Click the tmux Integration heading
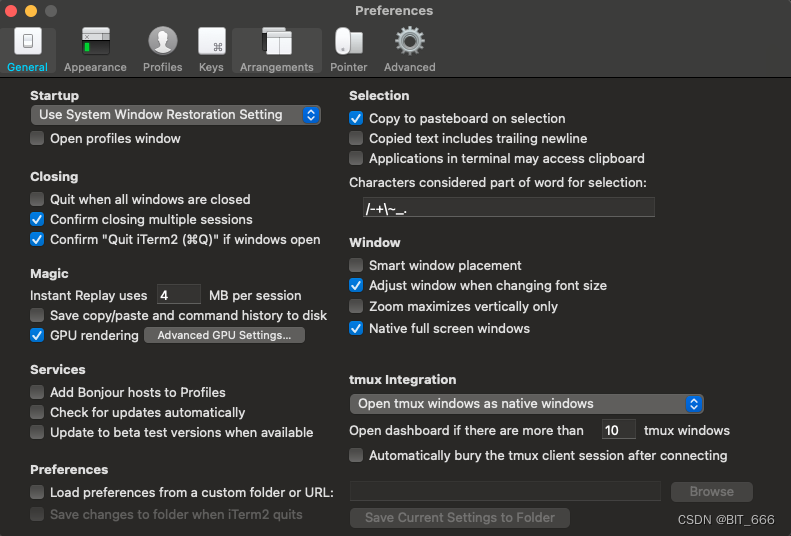This screenshot has width=791, height=536. [403, 380]
